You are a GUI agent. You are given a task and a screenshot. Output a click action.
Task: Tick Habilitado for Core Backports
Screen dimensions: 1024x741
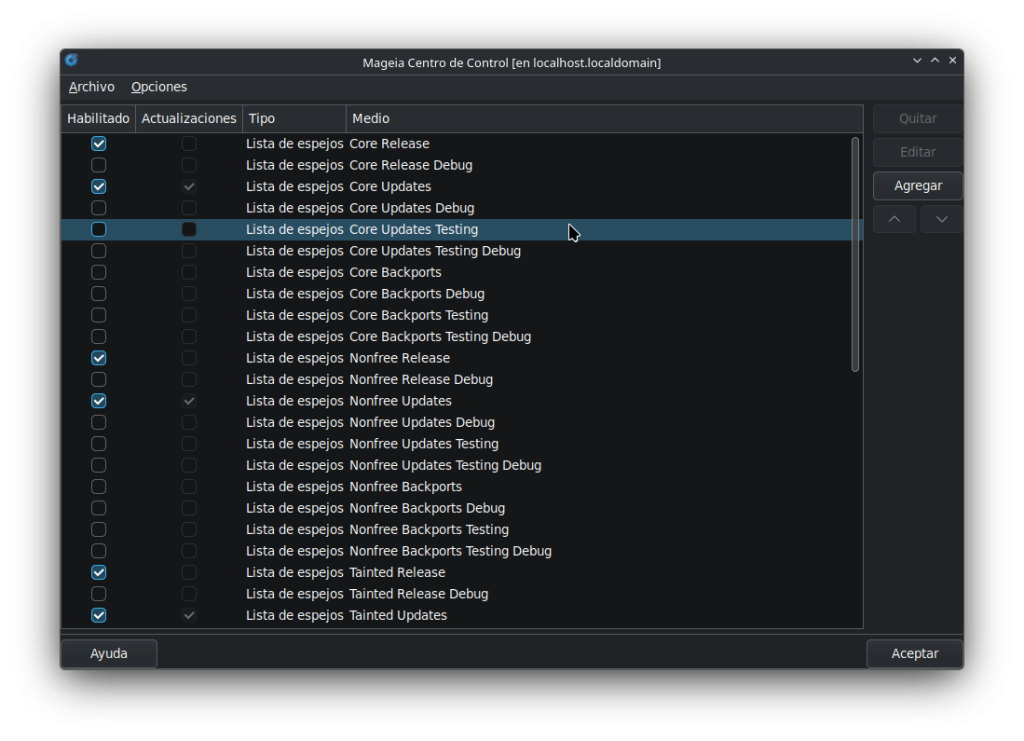pos(99,272)
